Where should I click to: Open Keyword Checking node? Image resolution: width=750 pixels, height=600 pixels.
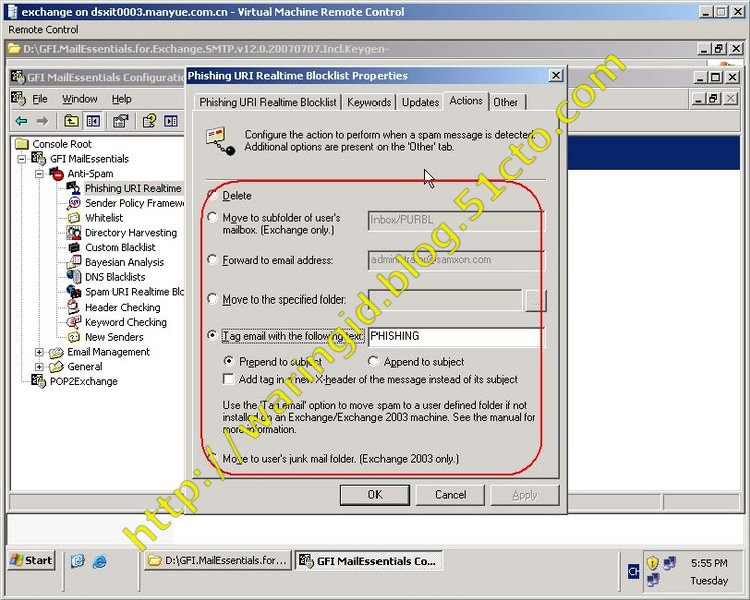(x=125, y=322)
